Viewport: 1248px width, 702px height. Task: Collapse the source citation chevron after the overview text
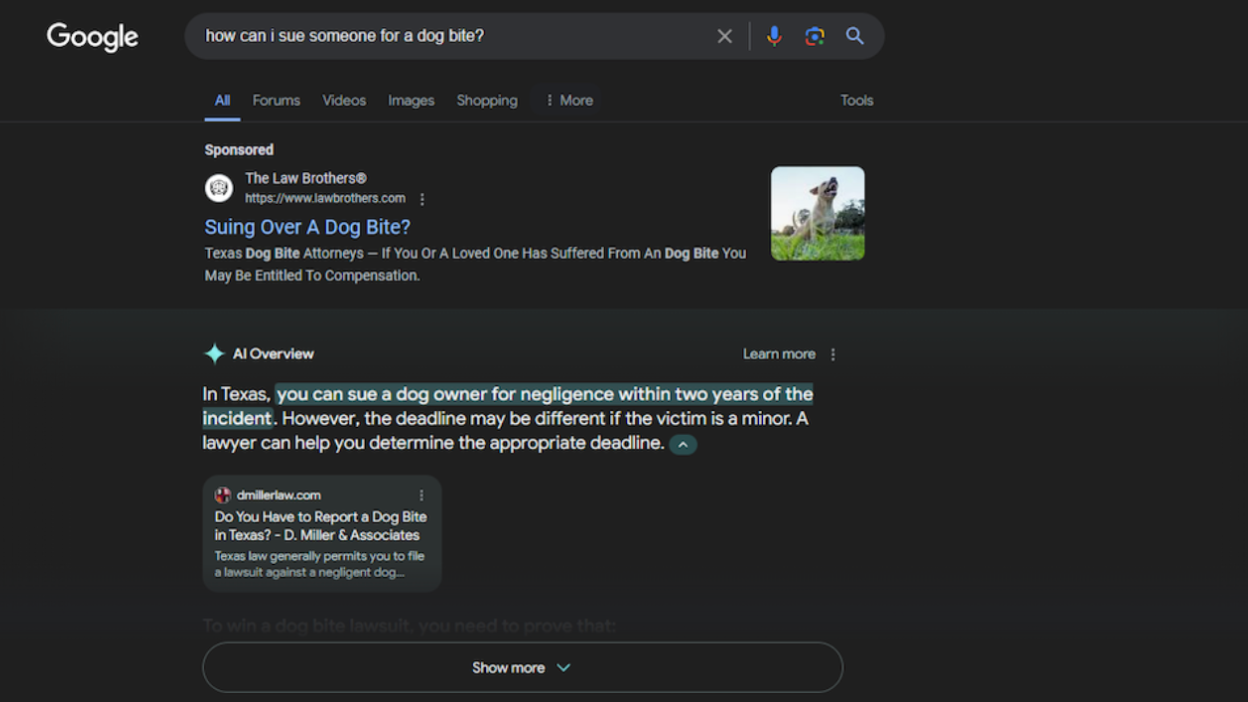click(x=683, y=444)
